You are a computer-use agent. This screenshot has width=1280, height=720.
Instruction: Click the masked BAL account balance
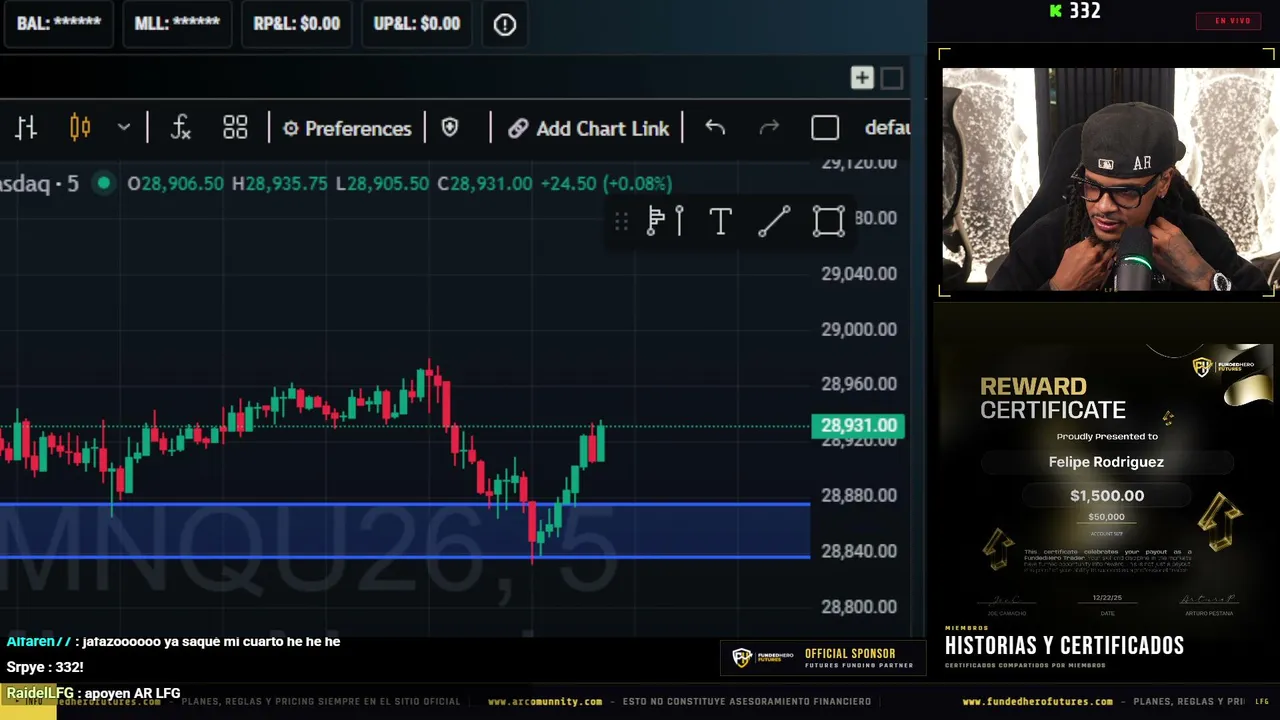click(59, 24)
